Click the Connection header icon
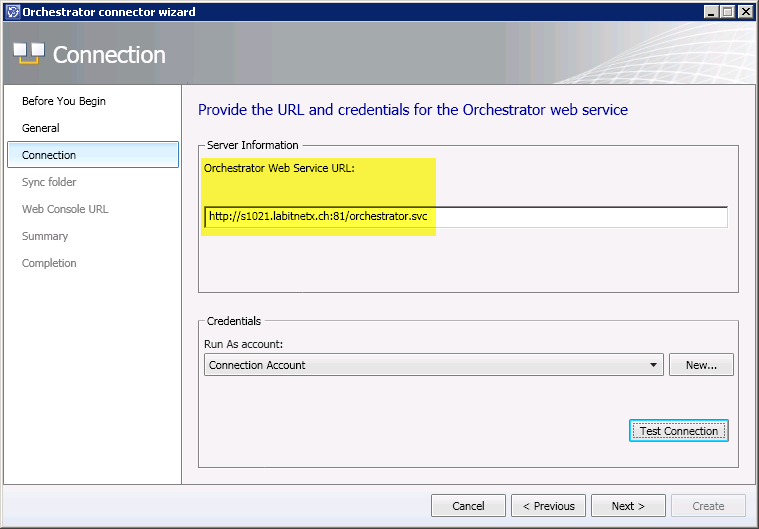This screenshot has width=759, height=529. tap(28, 55)
